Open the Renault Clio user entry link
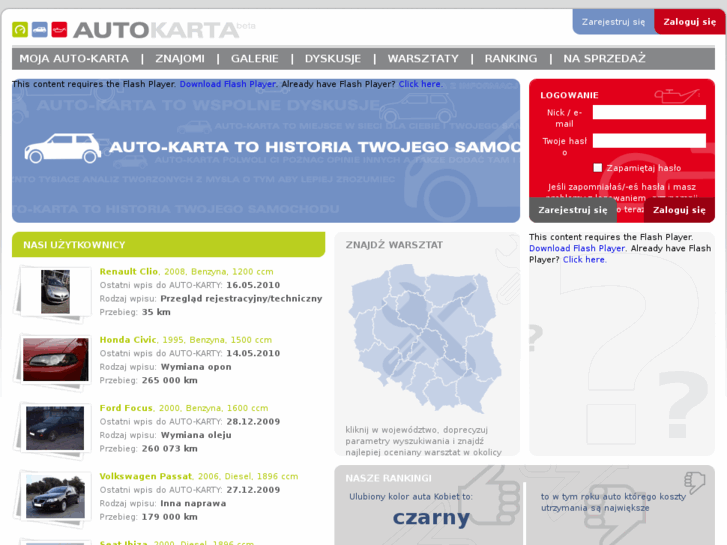The height and width of the screenshot is (545, 727). click(129, 271)
